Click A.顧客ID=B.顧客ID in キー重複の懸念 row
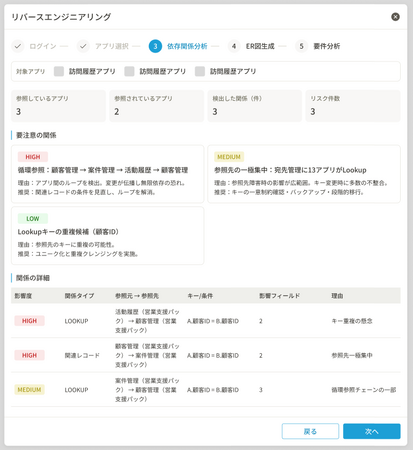 213,321
